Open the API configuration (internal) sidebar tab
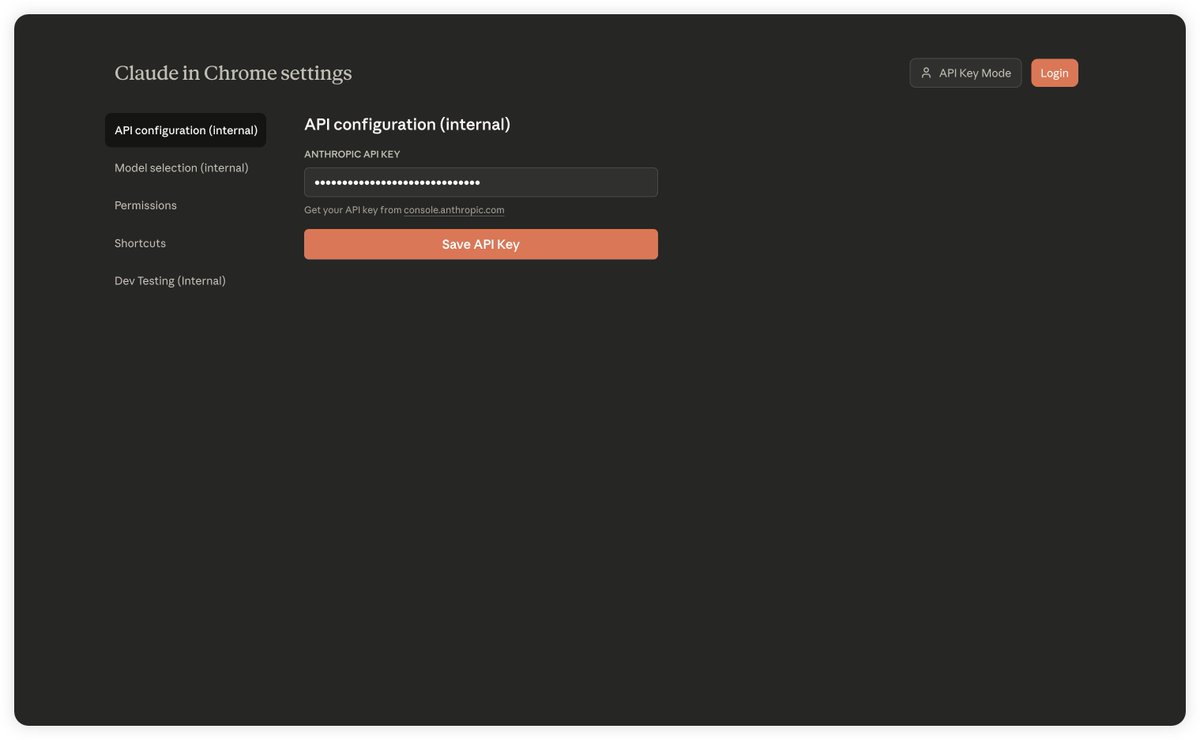Screen dimensions: 1200x740 [x=185, y=130]
